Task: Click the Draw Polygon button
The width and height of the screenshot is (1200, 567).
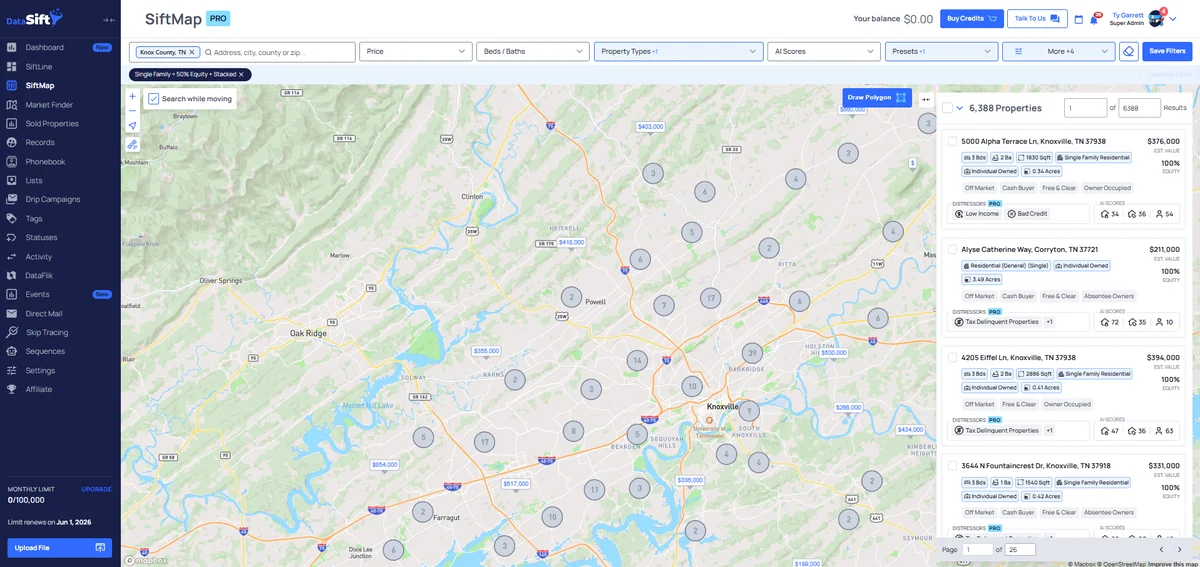Action: (x=877, y=98)
